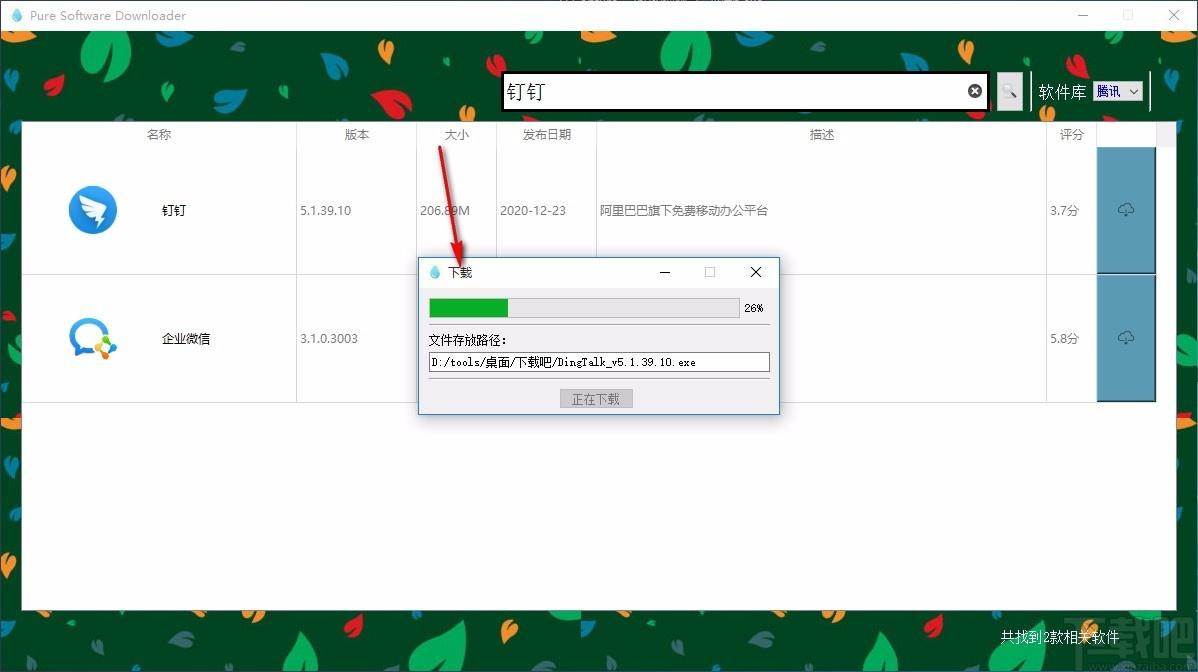Click the 正在下载 button

(x=596, y=399)
